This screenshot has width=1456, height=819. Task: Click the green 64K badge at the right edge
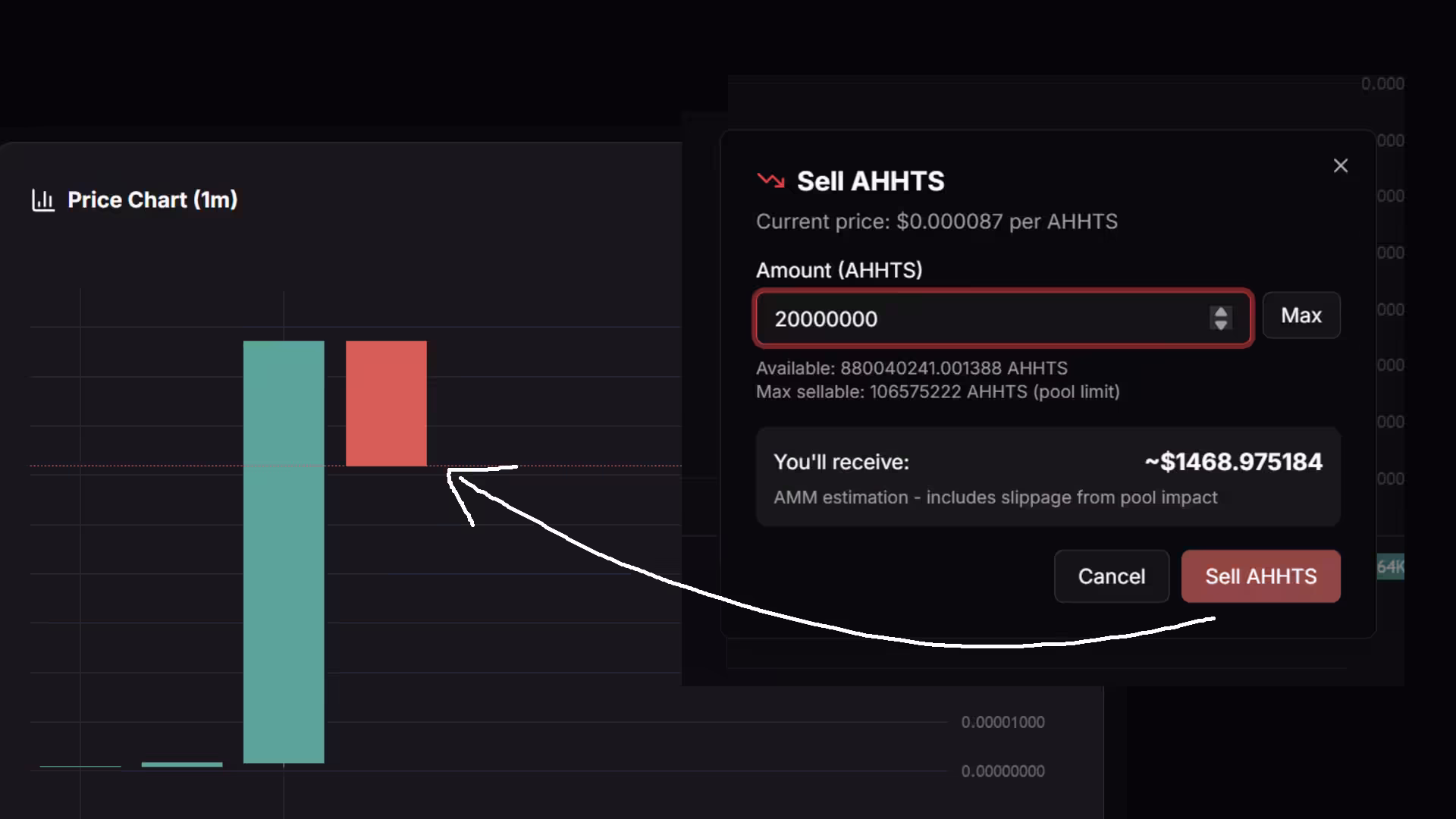[1390, 566]
